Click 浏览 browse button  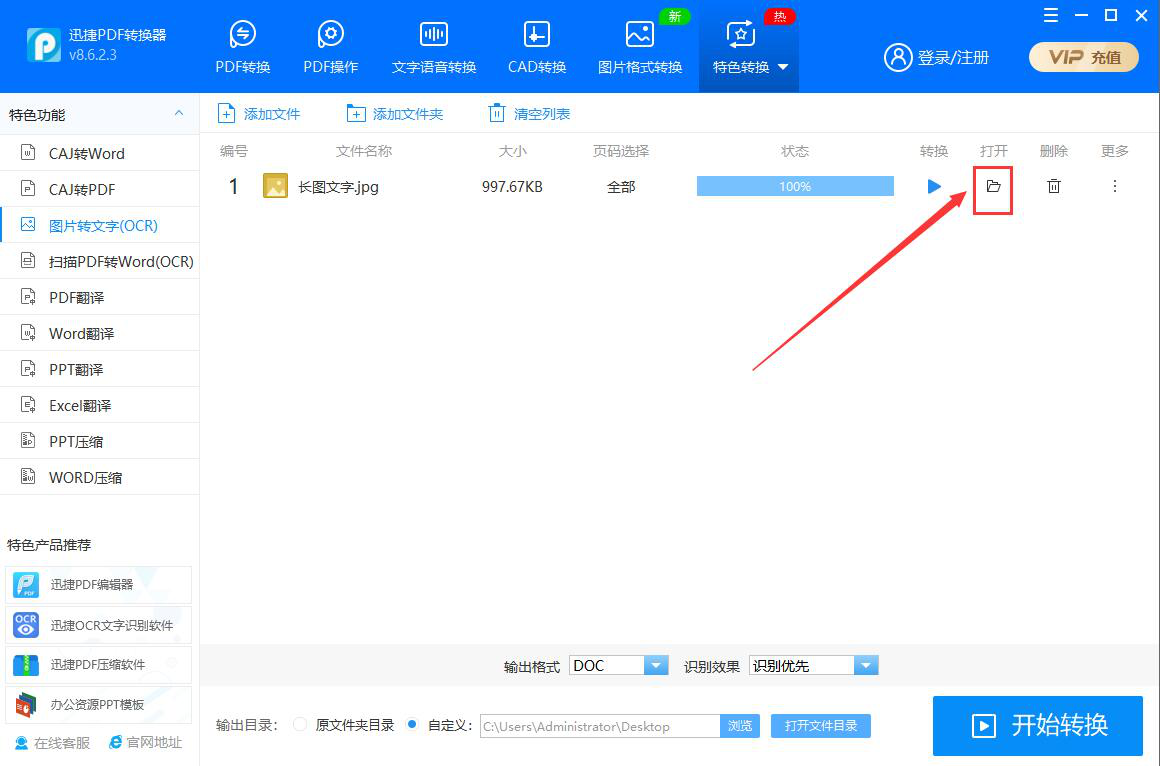pyautogui.click(x=740, y=726)
